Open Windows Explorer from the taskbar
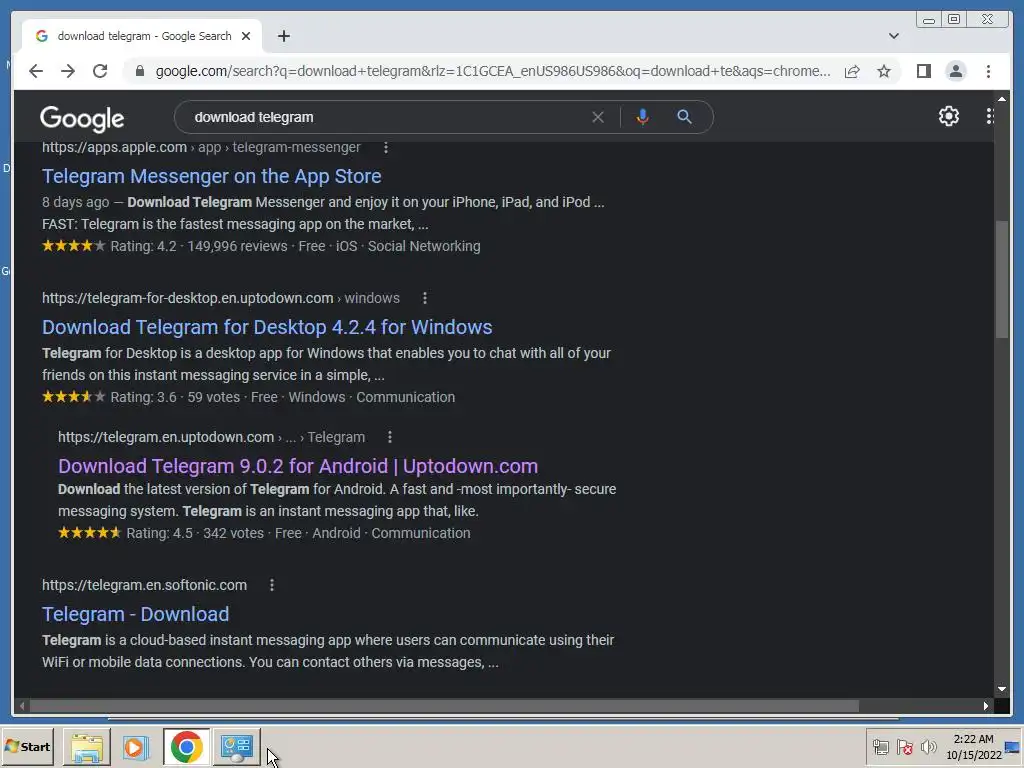 [87, 747]
